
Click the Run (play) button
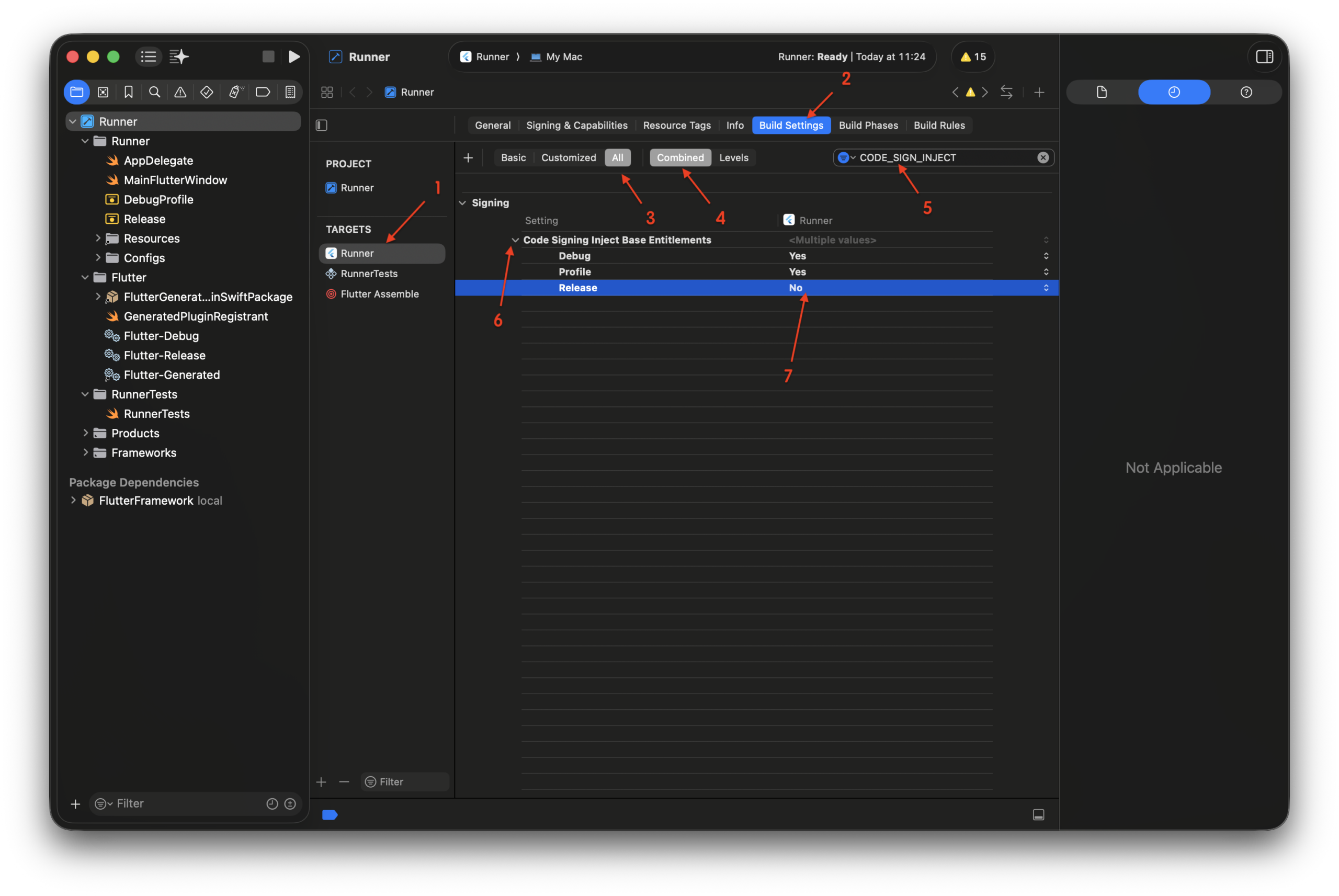click(x=294, y=56)
